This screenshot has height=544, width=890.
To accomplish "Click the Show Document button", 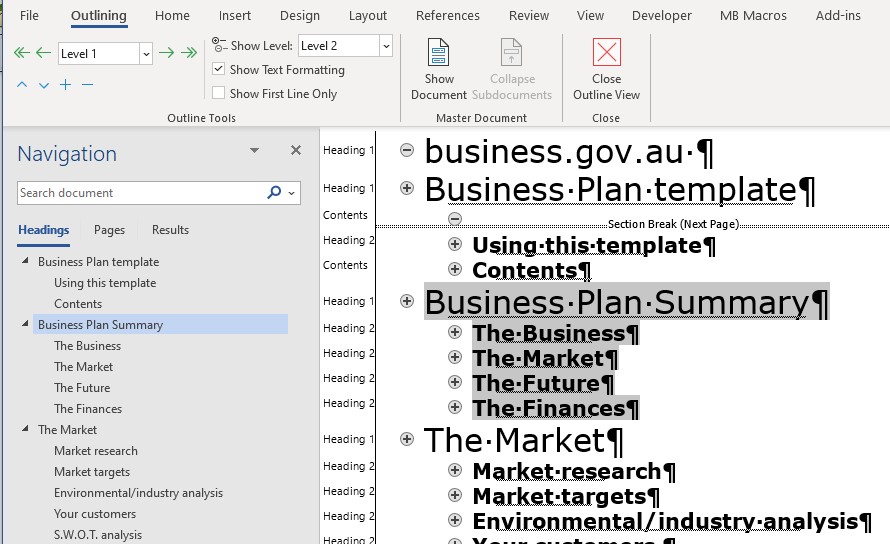I will point(439,69).
